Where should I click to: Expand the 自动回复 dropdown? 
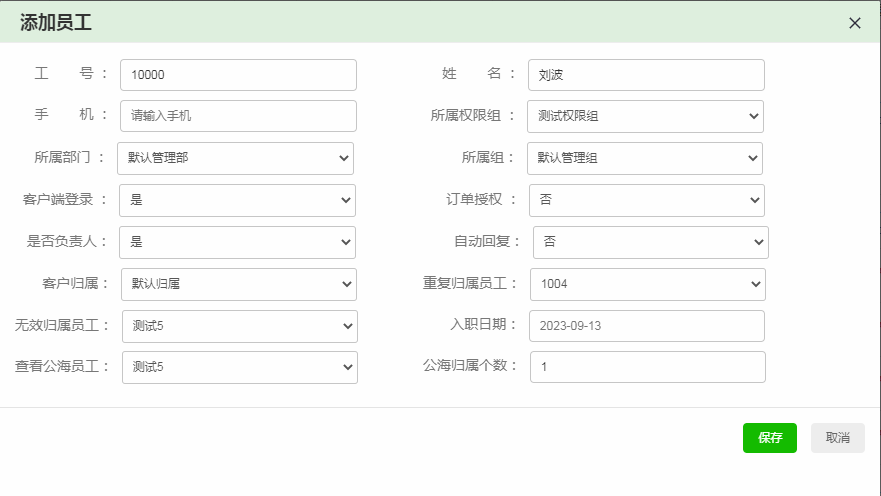(650, 242)
